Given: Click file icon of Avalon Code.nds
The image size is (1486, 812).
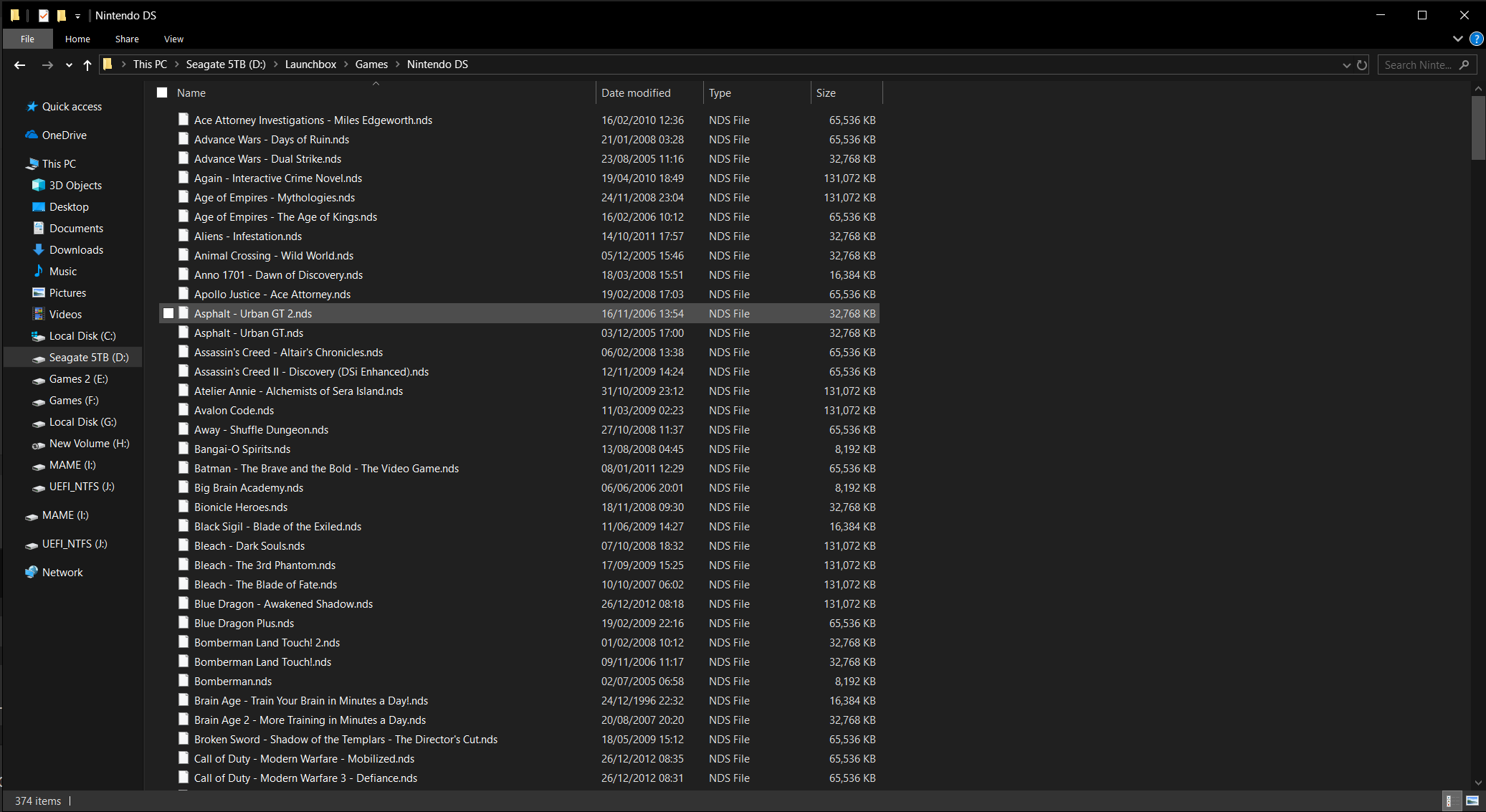Looking at the screenshot, I should [184, 410].
